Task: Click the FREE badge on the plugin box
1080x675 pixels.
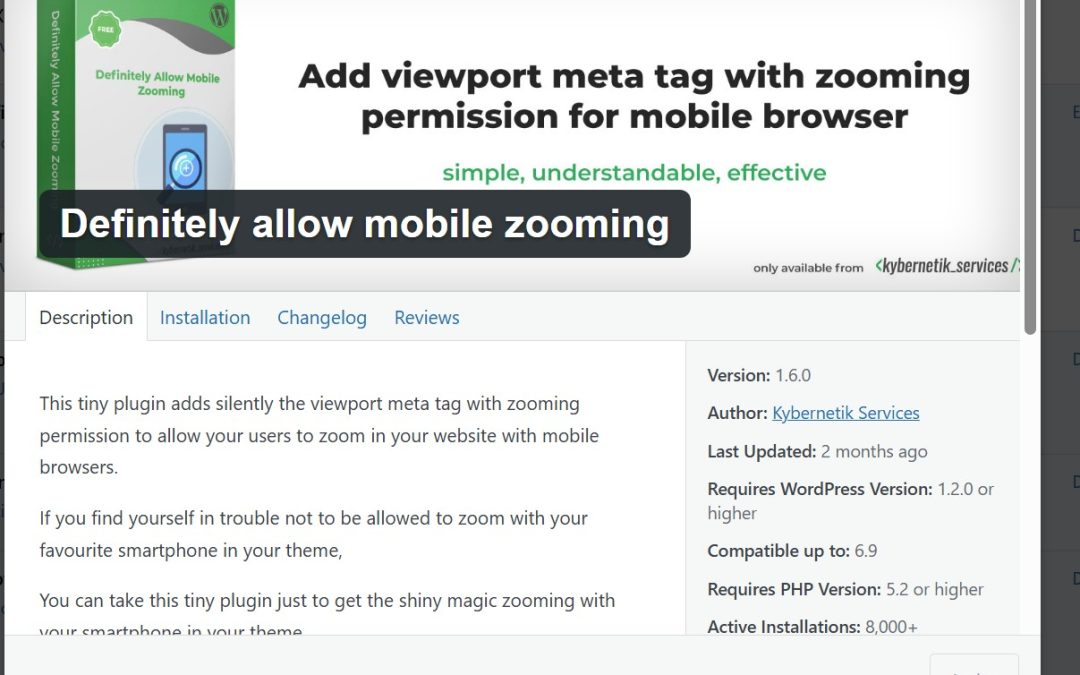Action: pos(104,31)
